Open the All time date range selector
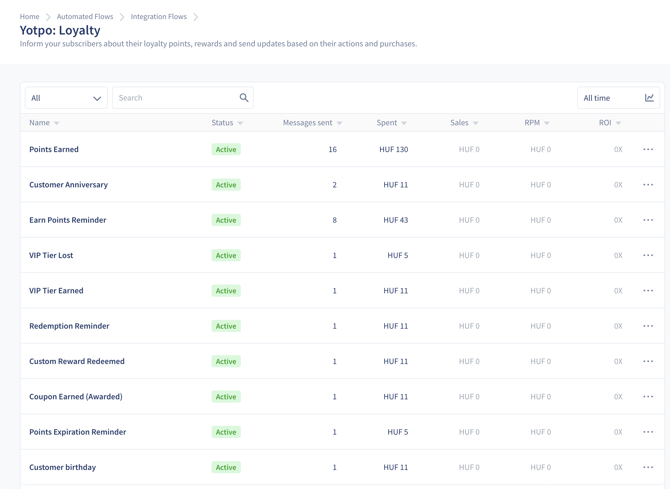This screenshot has height=489, width=670. point(618,98)
